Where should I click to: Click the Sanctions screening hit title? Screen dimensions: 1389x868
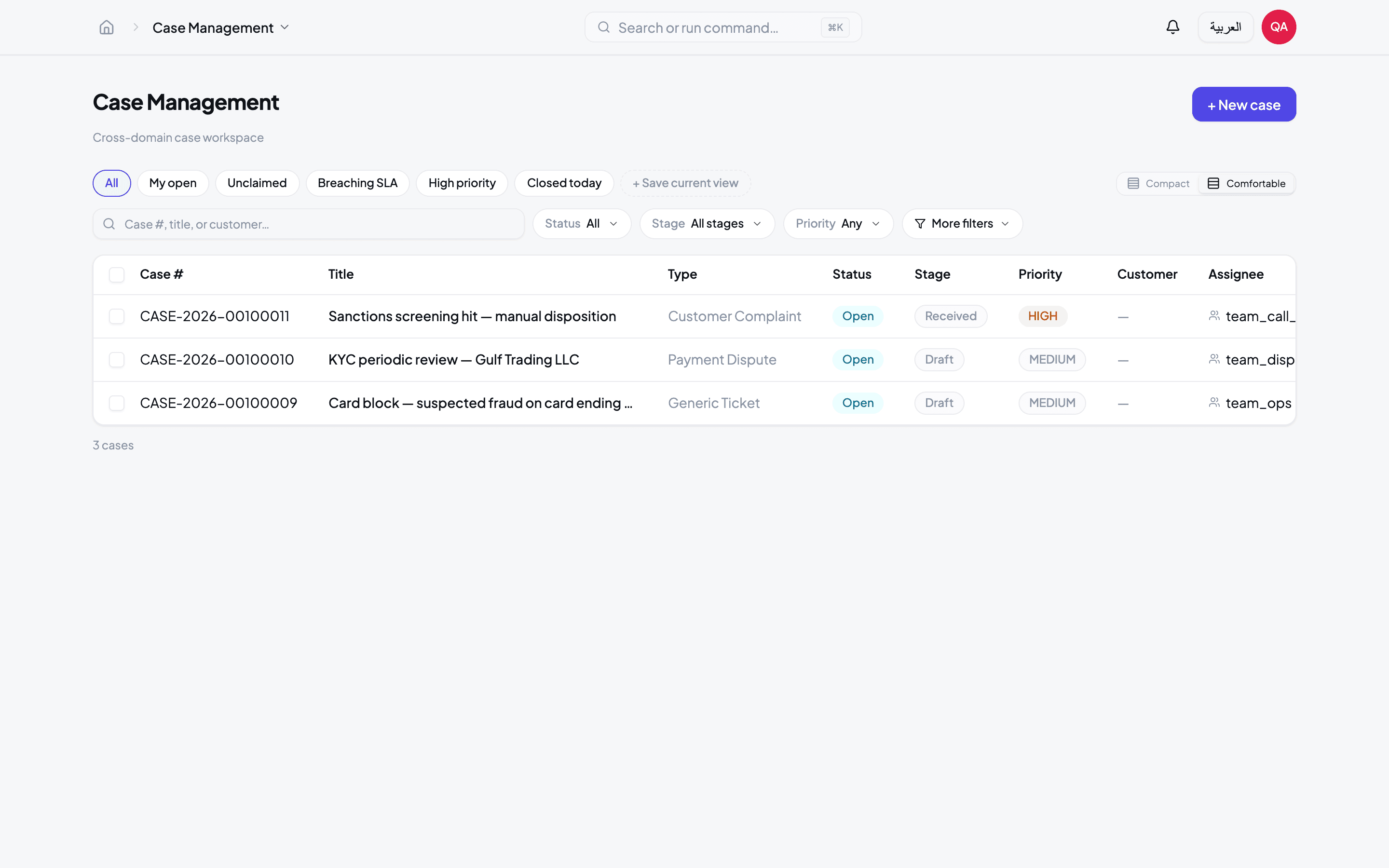472,316
